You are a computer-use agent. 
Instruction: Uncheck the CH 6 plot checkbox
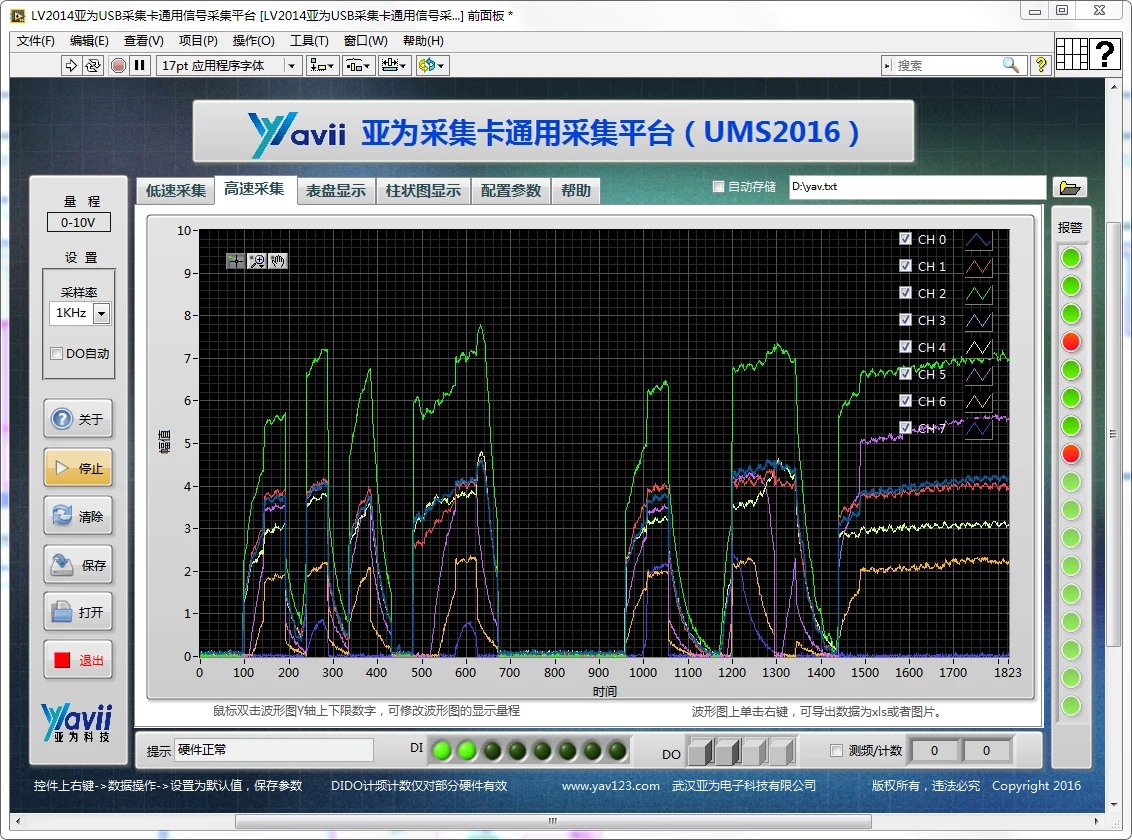pyautogui.click(x=905, y=401)
